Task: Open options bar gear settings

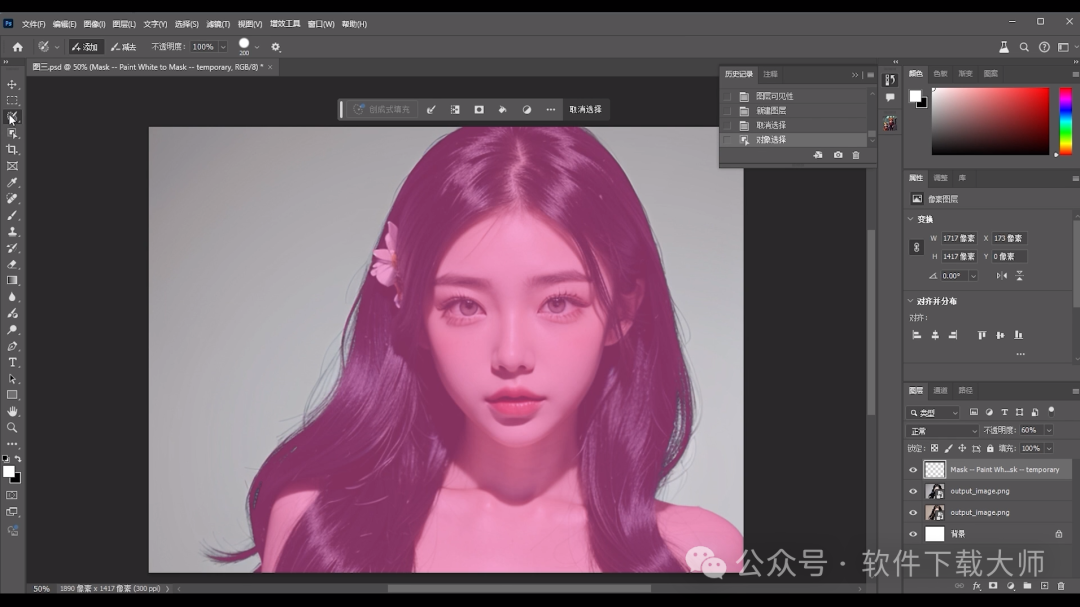Action: coord(276,47)
